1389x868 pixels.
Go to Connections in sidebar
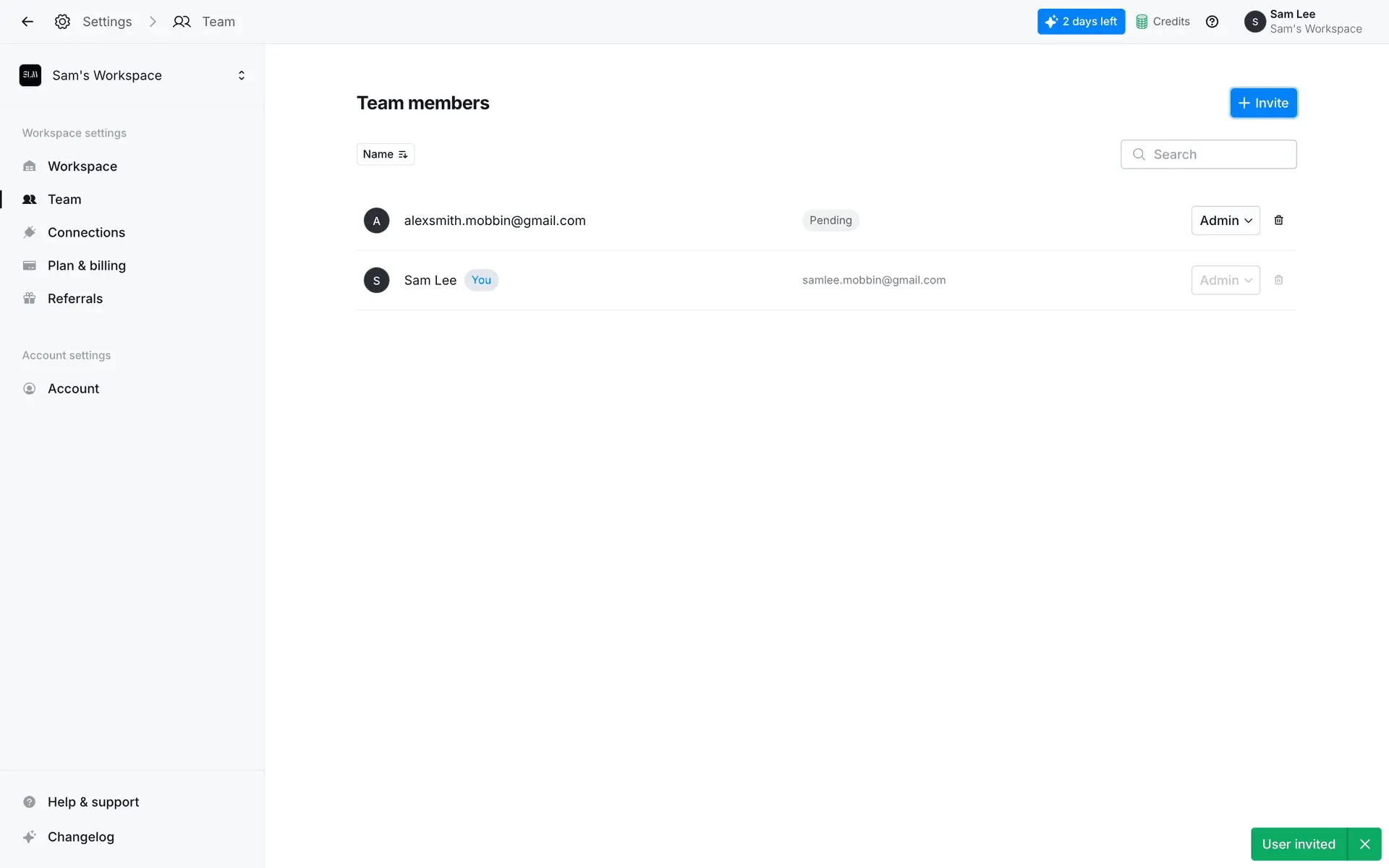(x=86, y=232)
